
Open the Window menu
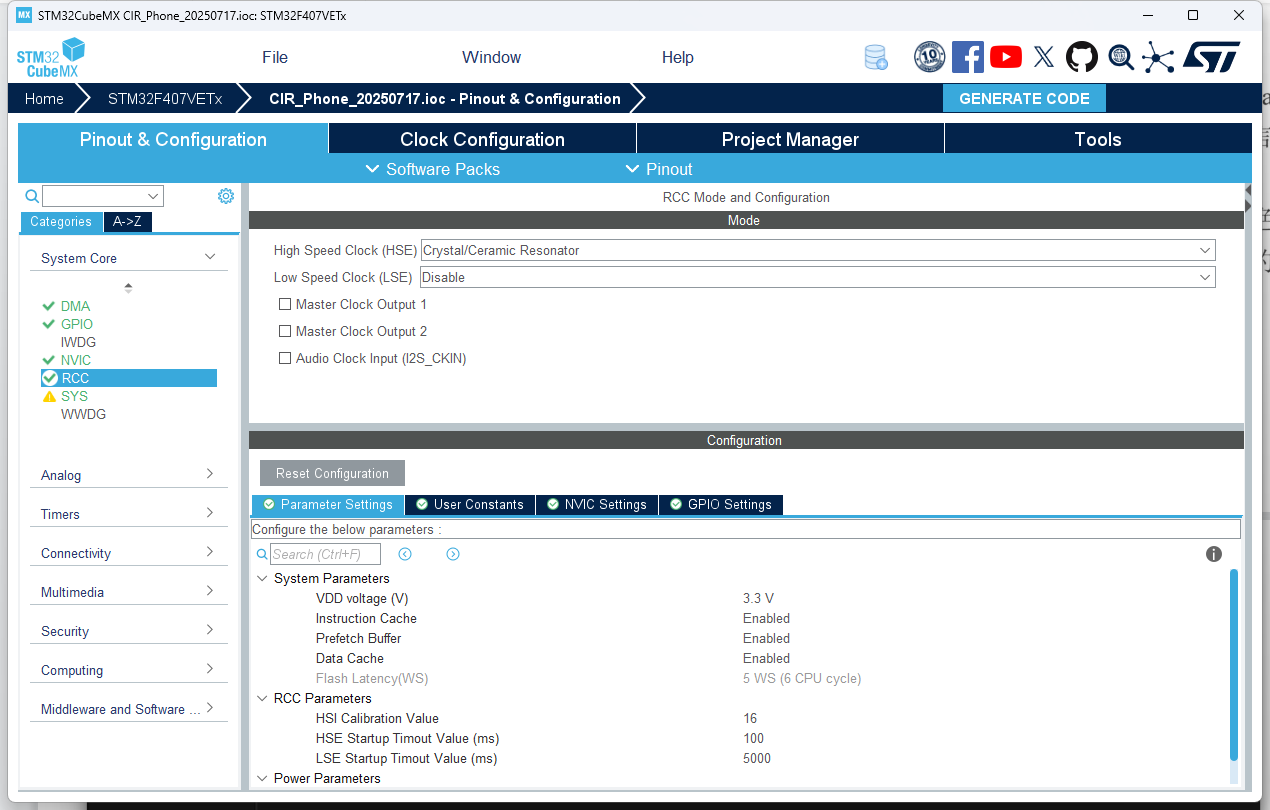pos(491,57)
